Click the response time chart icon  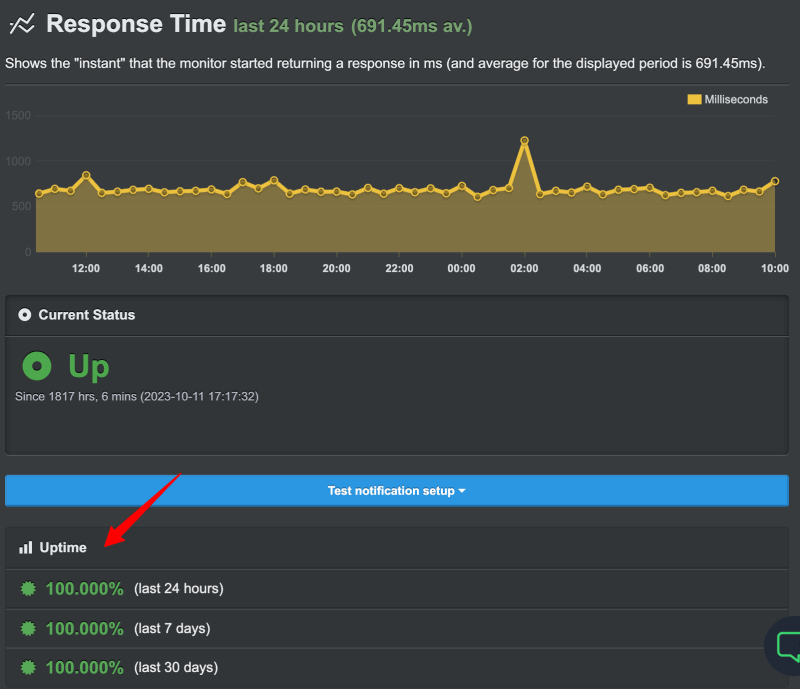click(x=22, y=24)
